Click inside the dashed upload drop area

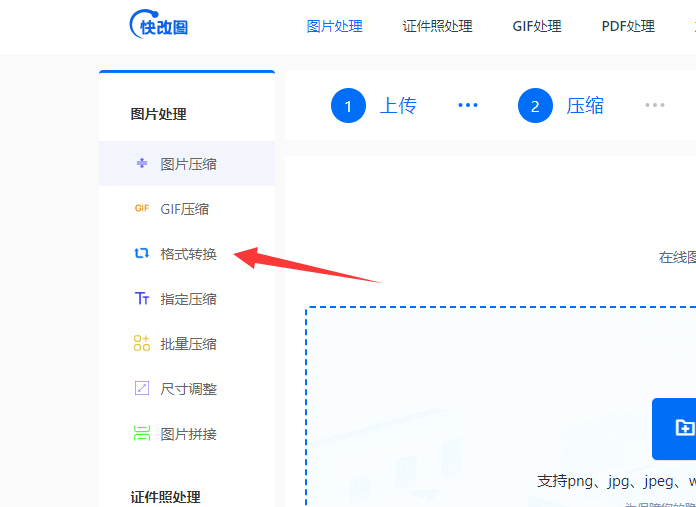[x=501, y=407]
